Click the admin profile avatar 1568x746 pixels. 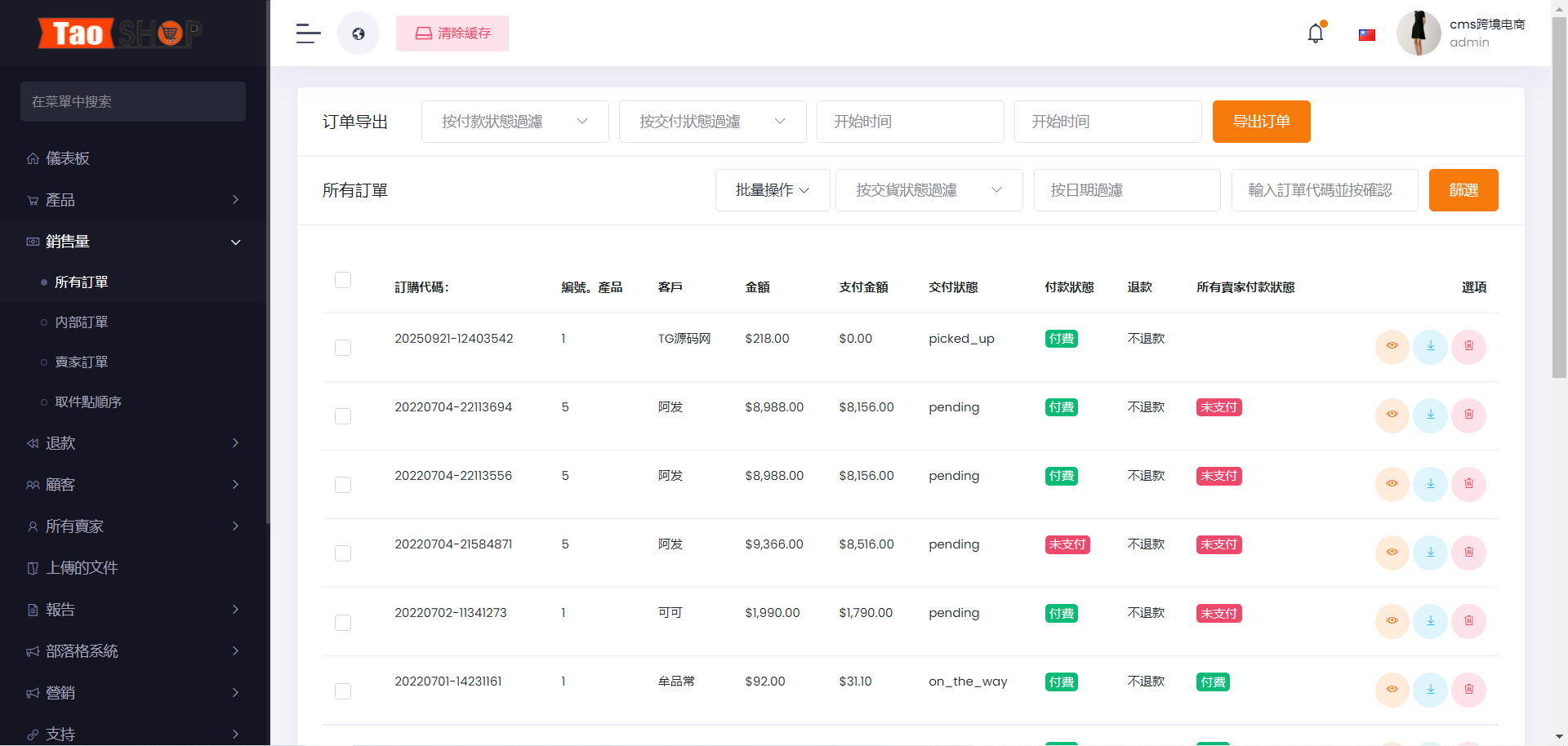tap(1419, 33)
